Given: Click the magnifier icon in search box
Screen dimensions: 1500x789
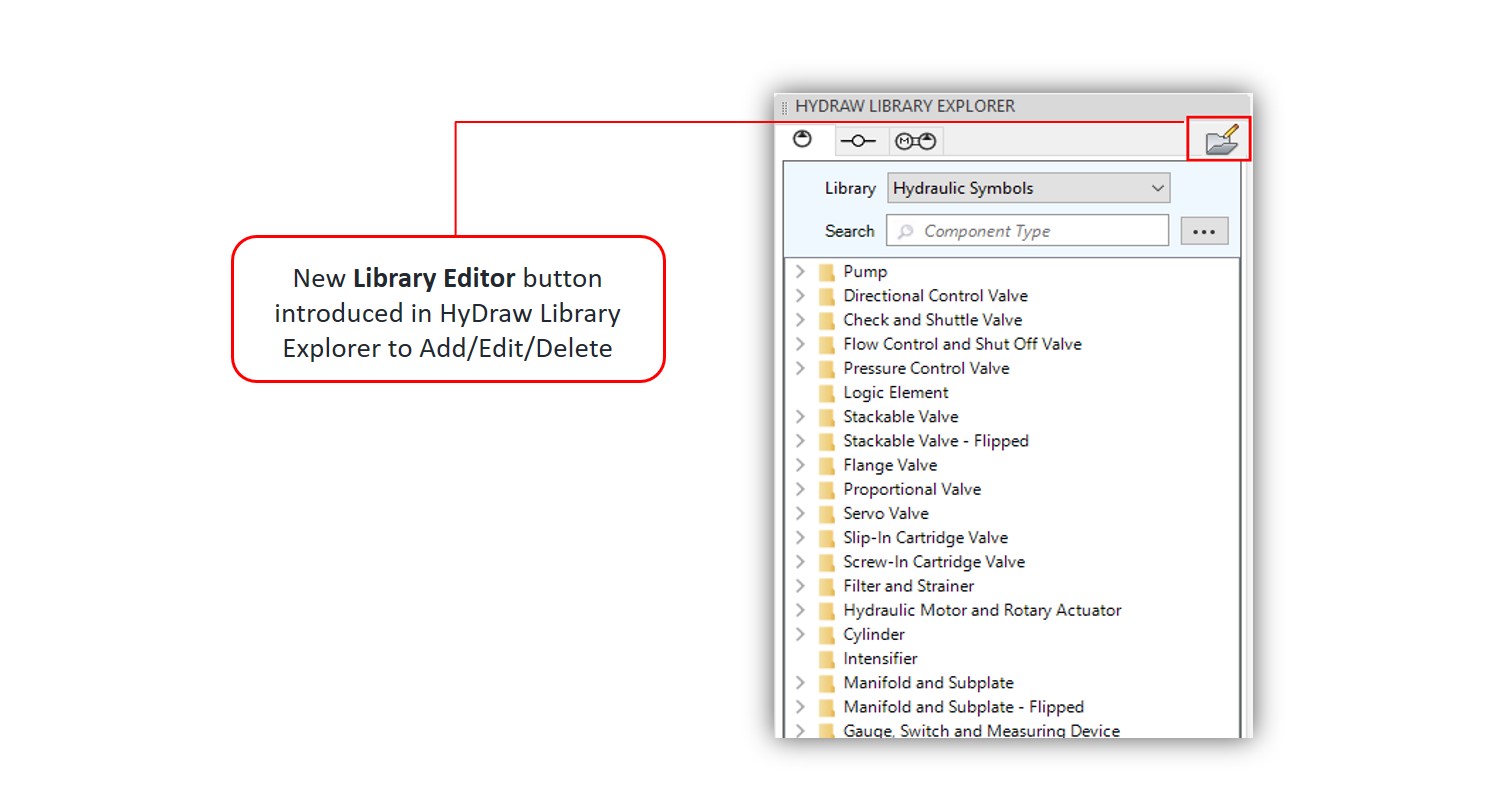Looking at the screenshot, I should 905,231.
